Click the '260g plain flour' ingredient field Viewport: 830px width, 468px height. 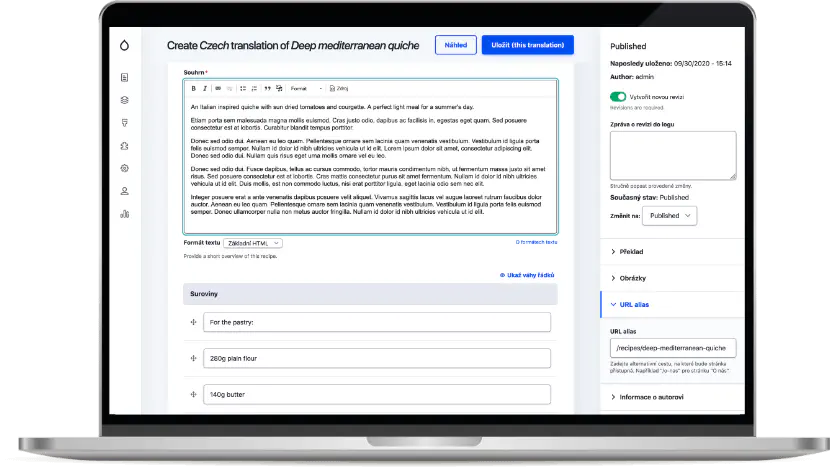tap(377, 358)
